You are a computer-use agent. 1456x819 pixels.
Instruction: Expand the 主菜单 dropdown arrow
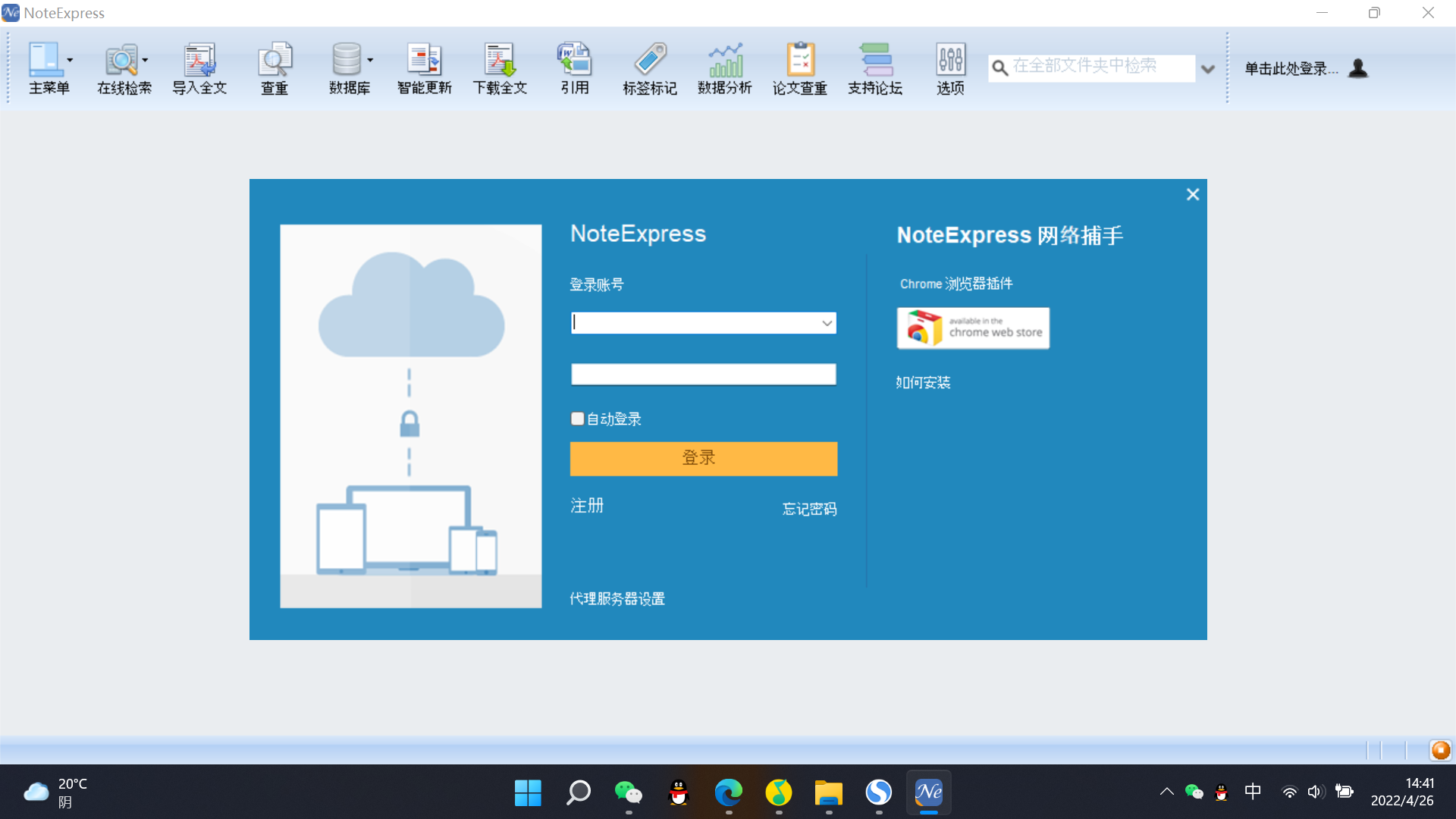click(x=70, y=60)
